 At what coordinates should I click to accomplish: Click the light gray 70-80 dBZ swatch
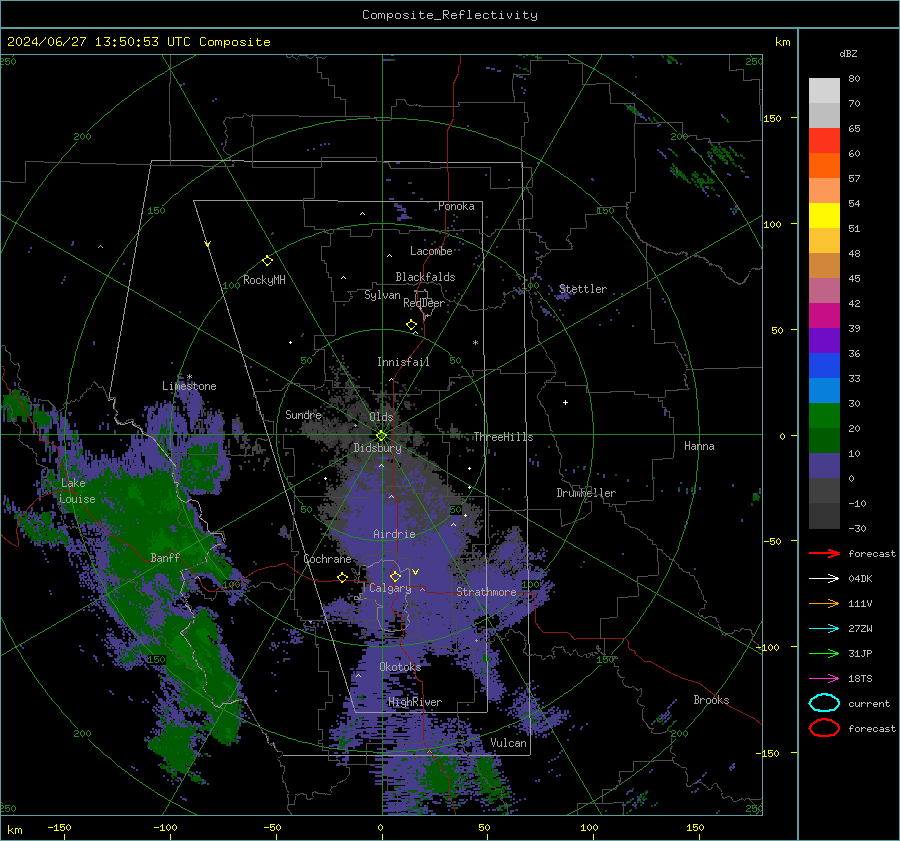[824, 91]
